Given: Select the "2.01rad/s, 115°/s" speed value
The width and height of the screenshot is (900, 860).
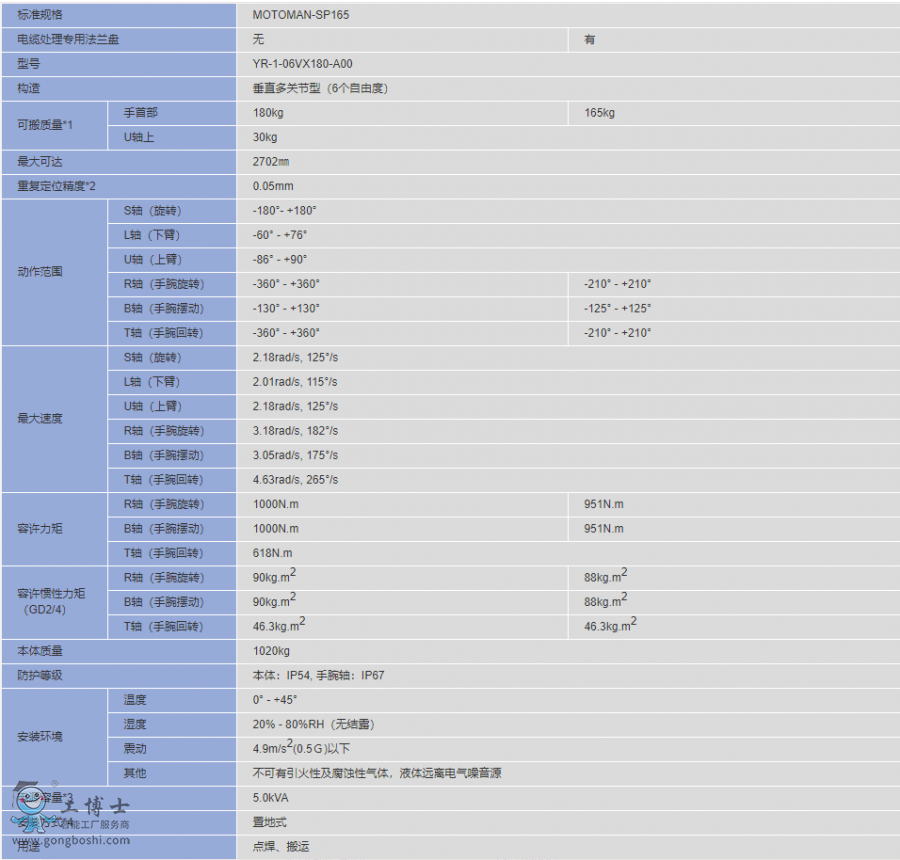Looking at the screenshot, I should pos(295,382).
